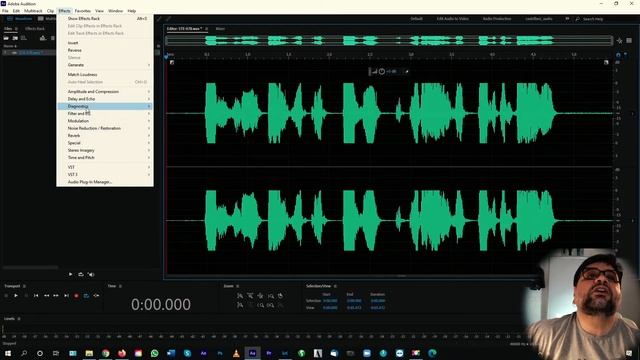640x360 pixels.
Task: Expand Diagnostics submenu
Action: coord(105,107)
